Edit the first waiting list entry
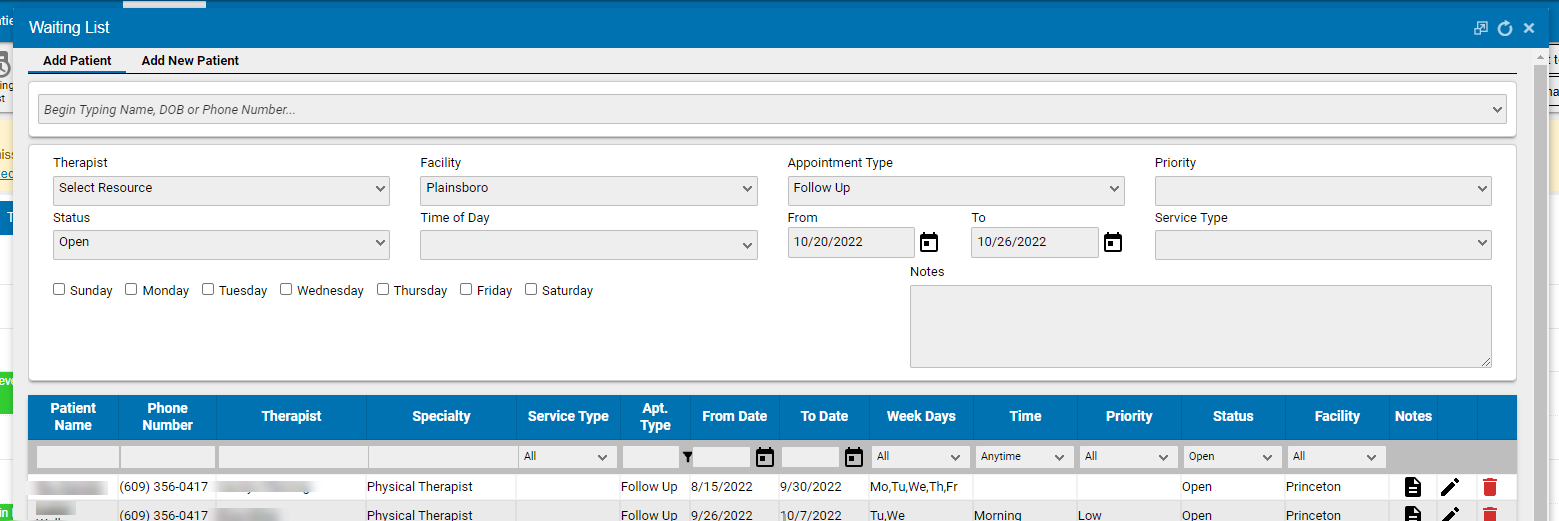The width and height of the screenshot is (1559, 521). (1450, 487)
